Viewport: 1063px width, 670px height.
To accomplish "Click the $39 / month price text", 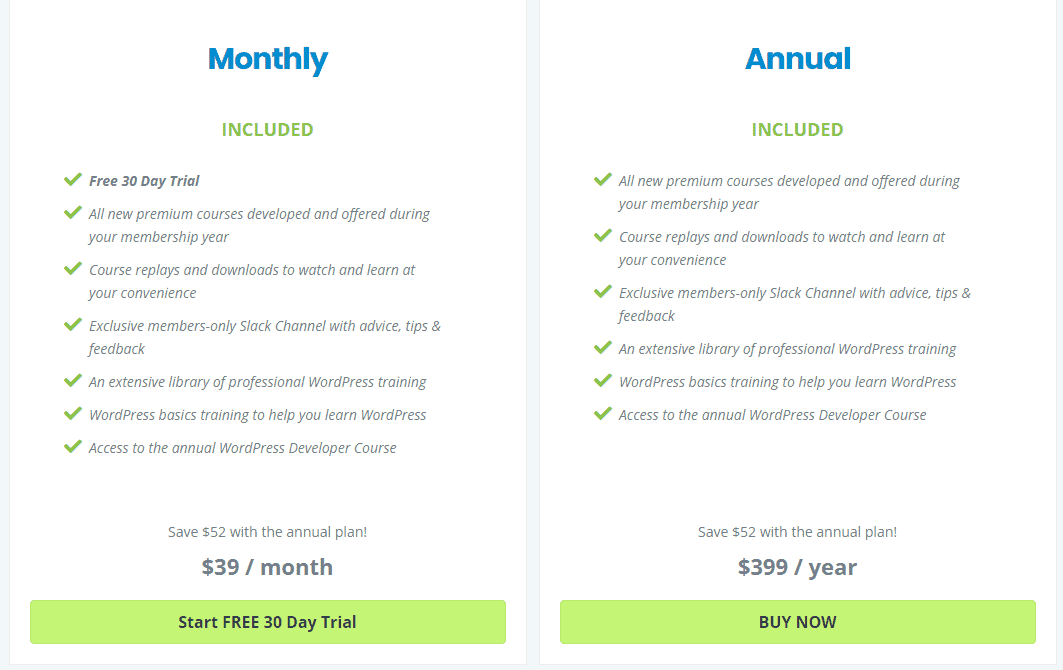I will (267, 567).
